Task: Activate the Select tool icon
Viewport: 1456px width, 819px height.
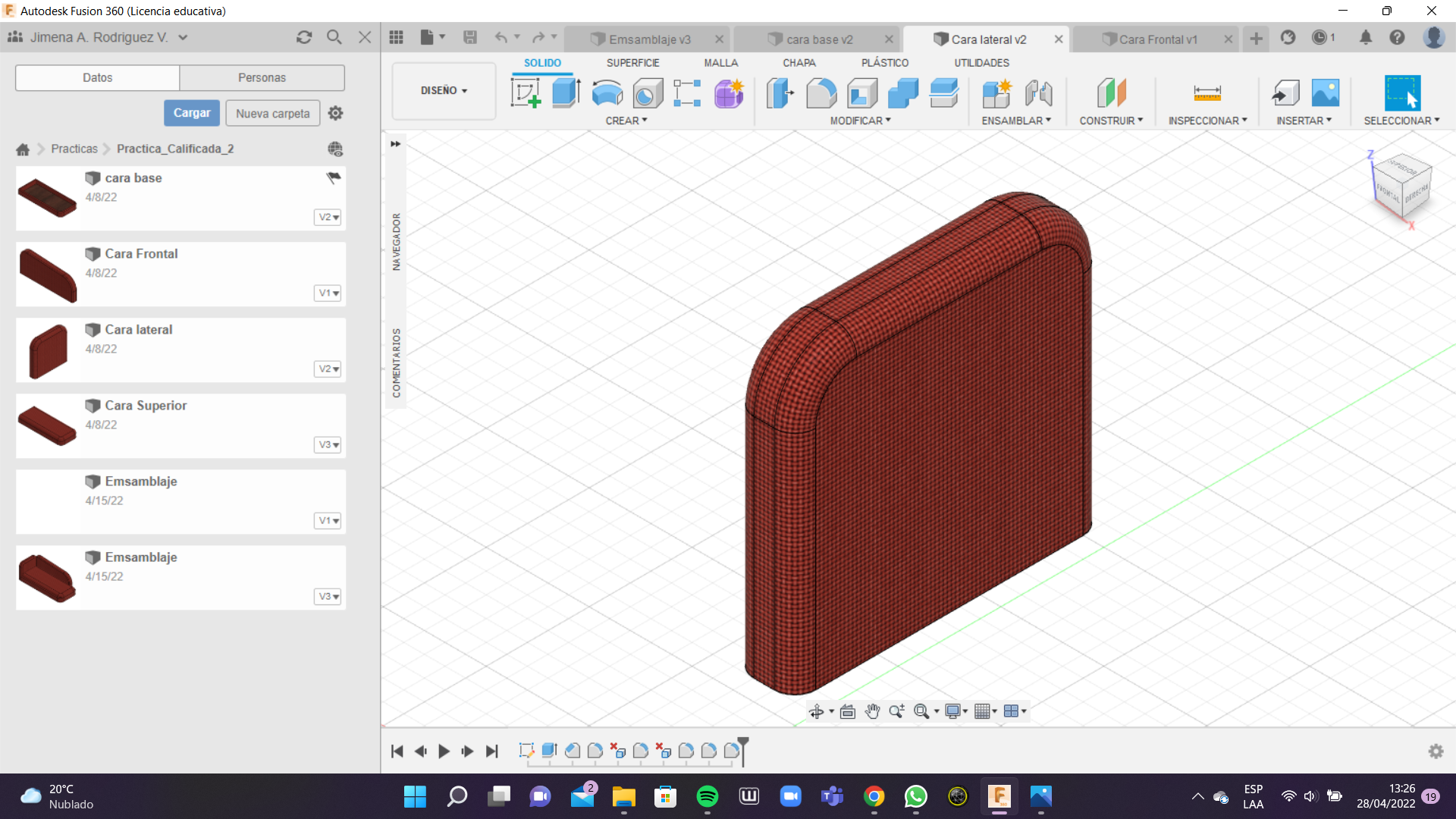Action: pos(1402,93)
